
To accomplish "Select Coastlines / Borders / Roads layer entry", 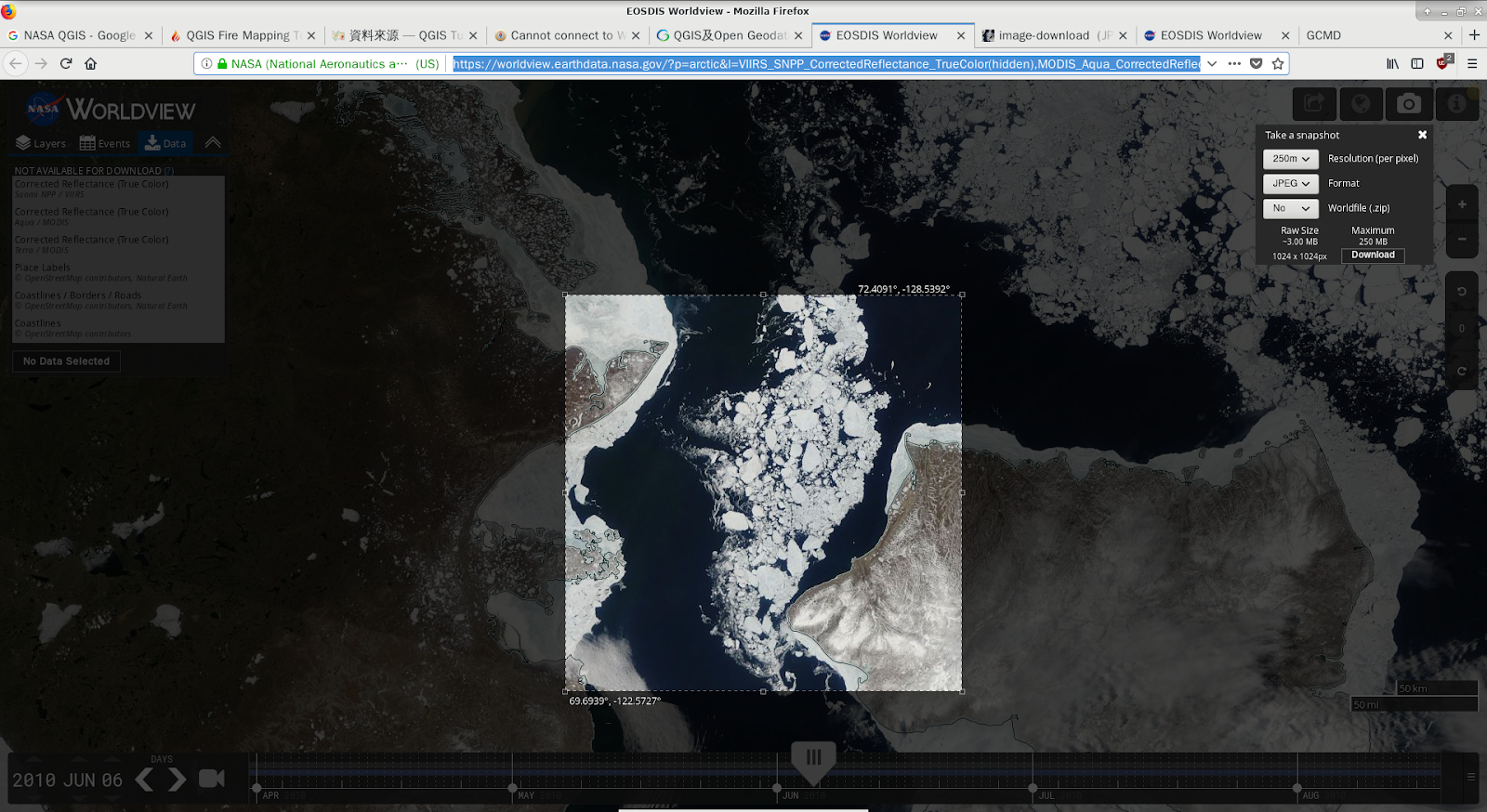I will pos(118,300).
